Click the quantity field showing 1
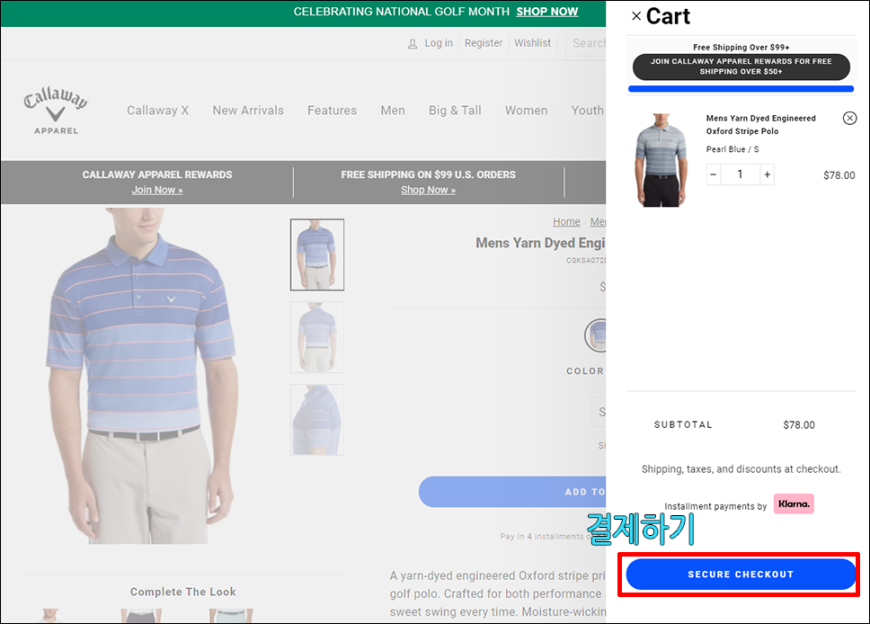Image resolution: width=870 pixels, height=624 pixels. click(x=740, y=175)
